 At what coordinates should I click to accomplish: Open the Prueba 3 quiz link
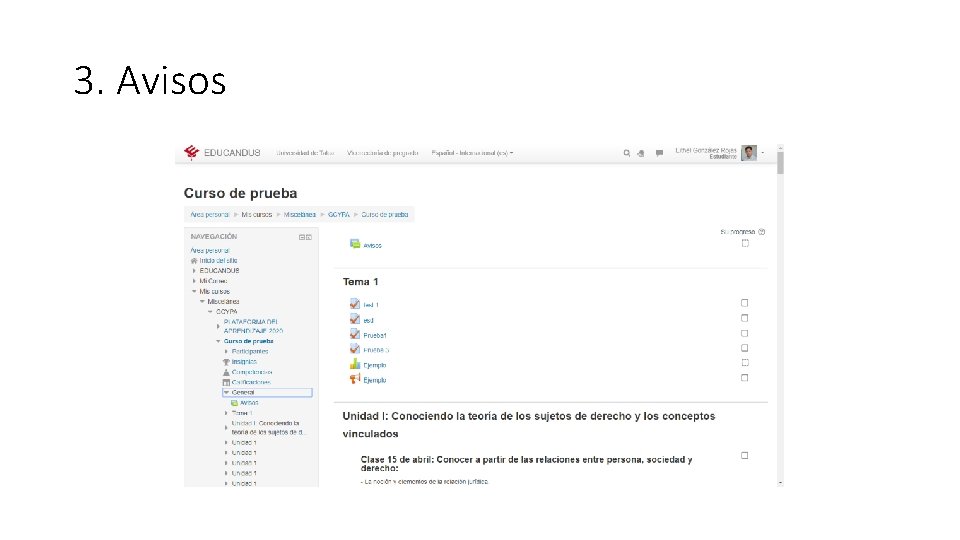(376, 350)
